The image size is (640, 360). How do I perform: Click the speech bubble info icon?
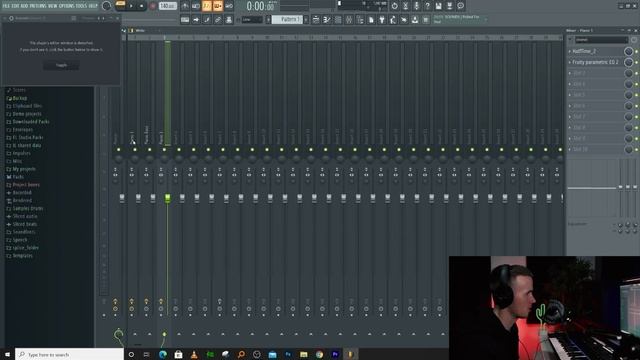460,6
